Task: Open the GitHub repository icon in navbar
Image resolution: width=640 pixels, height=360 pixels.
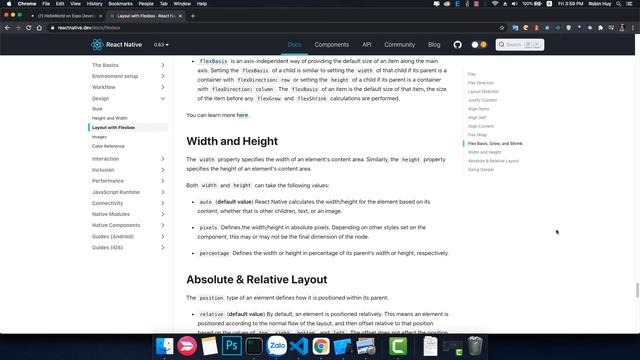Action: (458, 44)
